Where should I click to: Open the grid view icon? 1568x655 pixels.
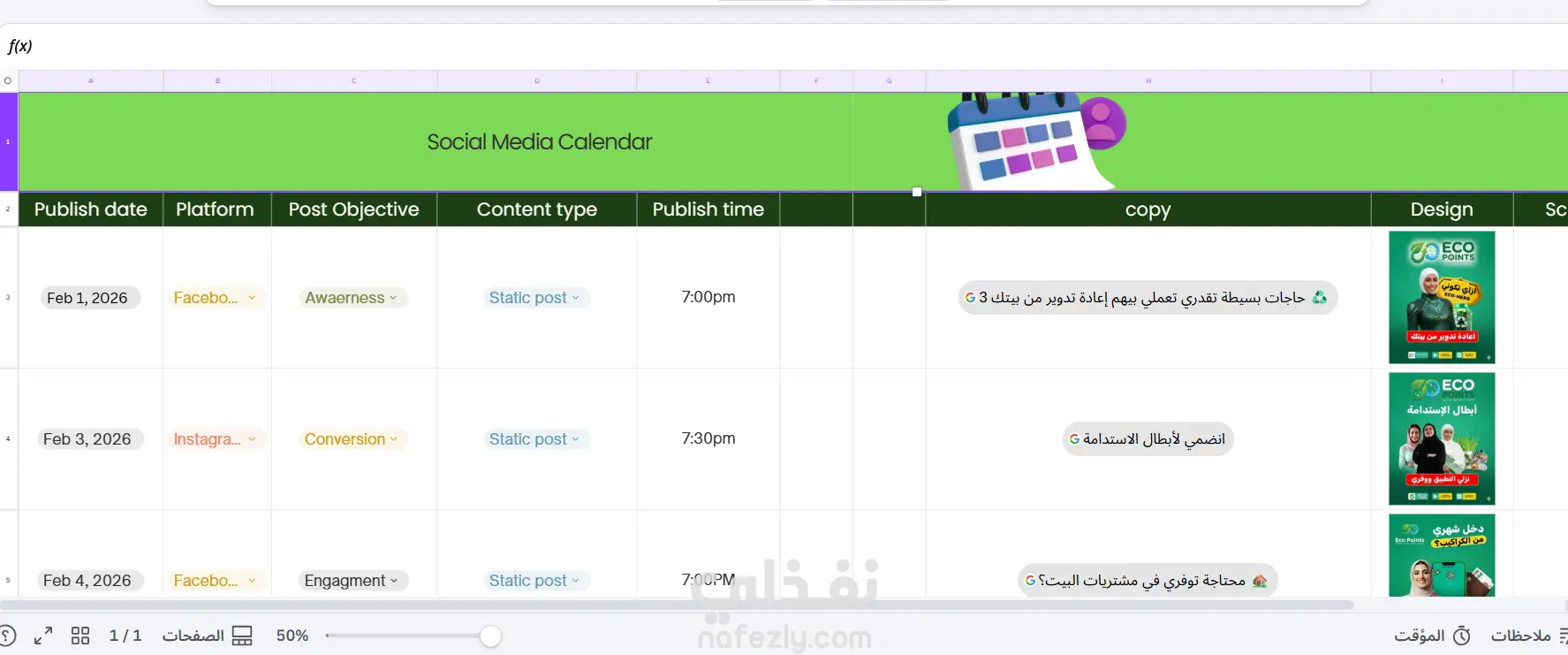tap(80, 636)
